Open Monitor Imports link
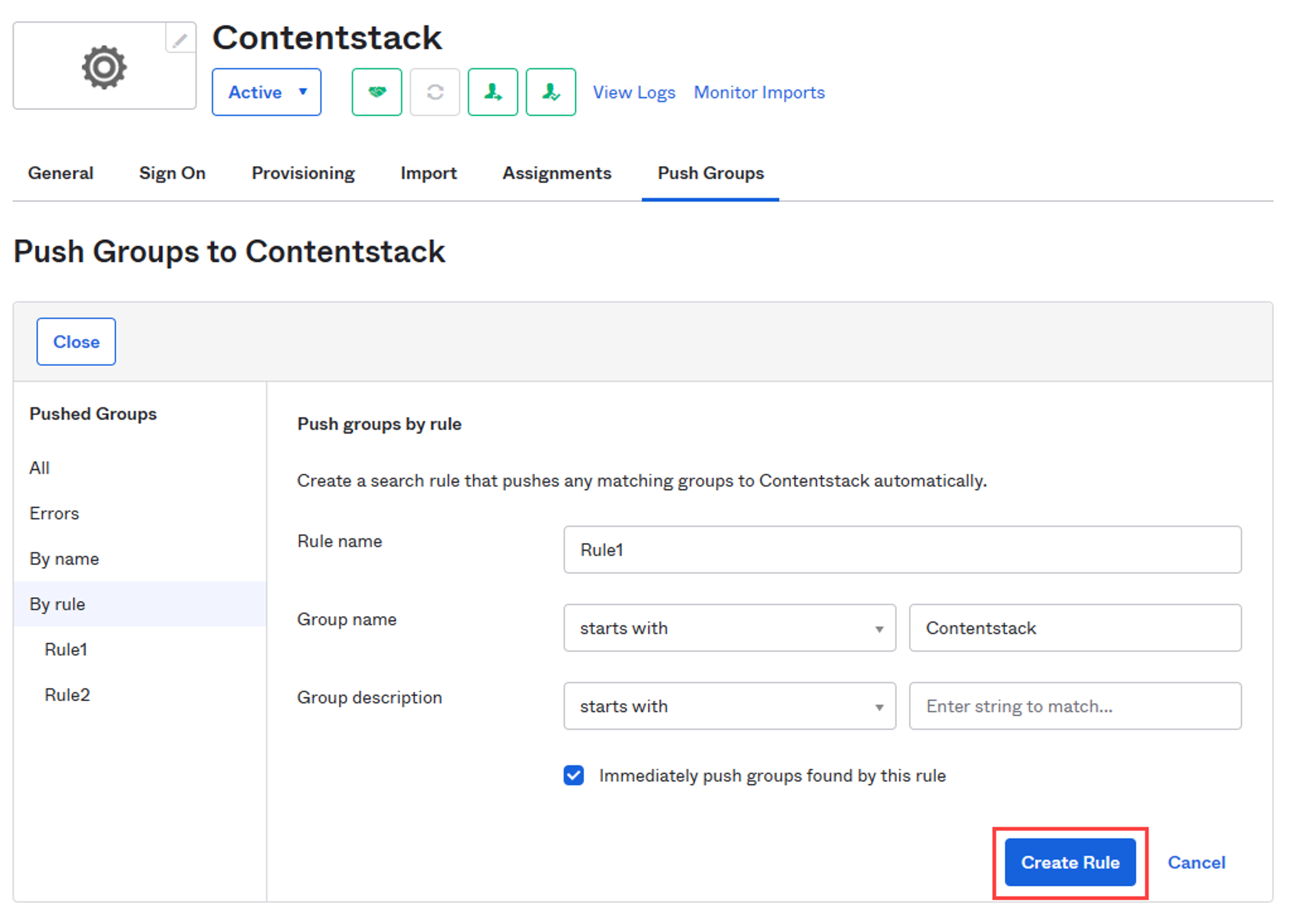Viewport: 1290px width, 924px height. coord(759,92)
